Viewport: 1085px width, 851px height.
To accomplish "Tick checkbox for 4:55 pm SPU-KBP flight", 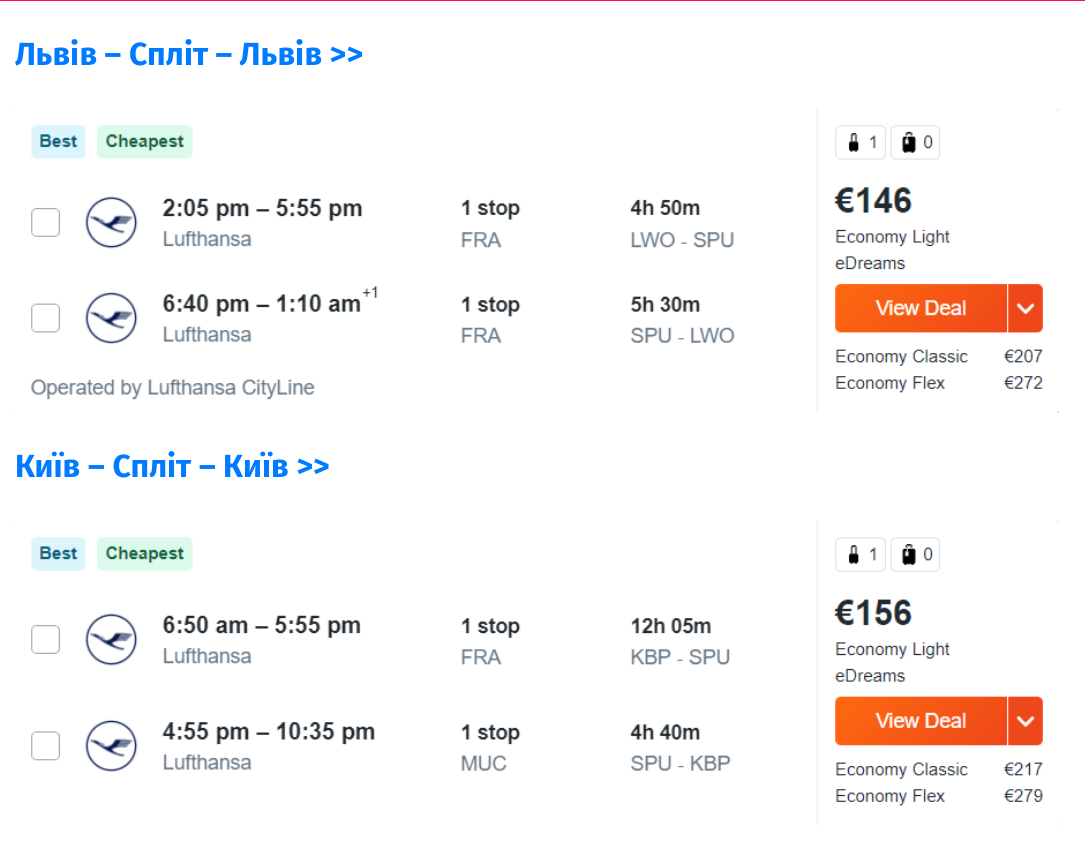I will pos(46,746).
